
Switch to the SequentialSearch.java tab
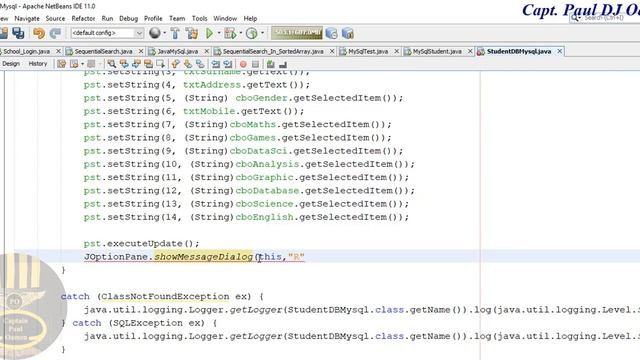click(x=103, y=51)
